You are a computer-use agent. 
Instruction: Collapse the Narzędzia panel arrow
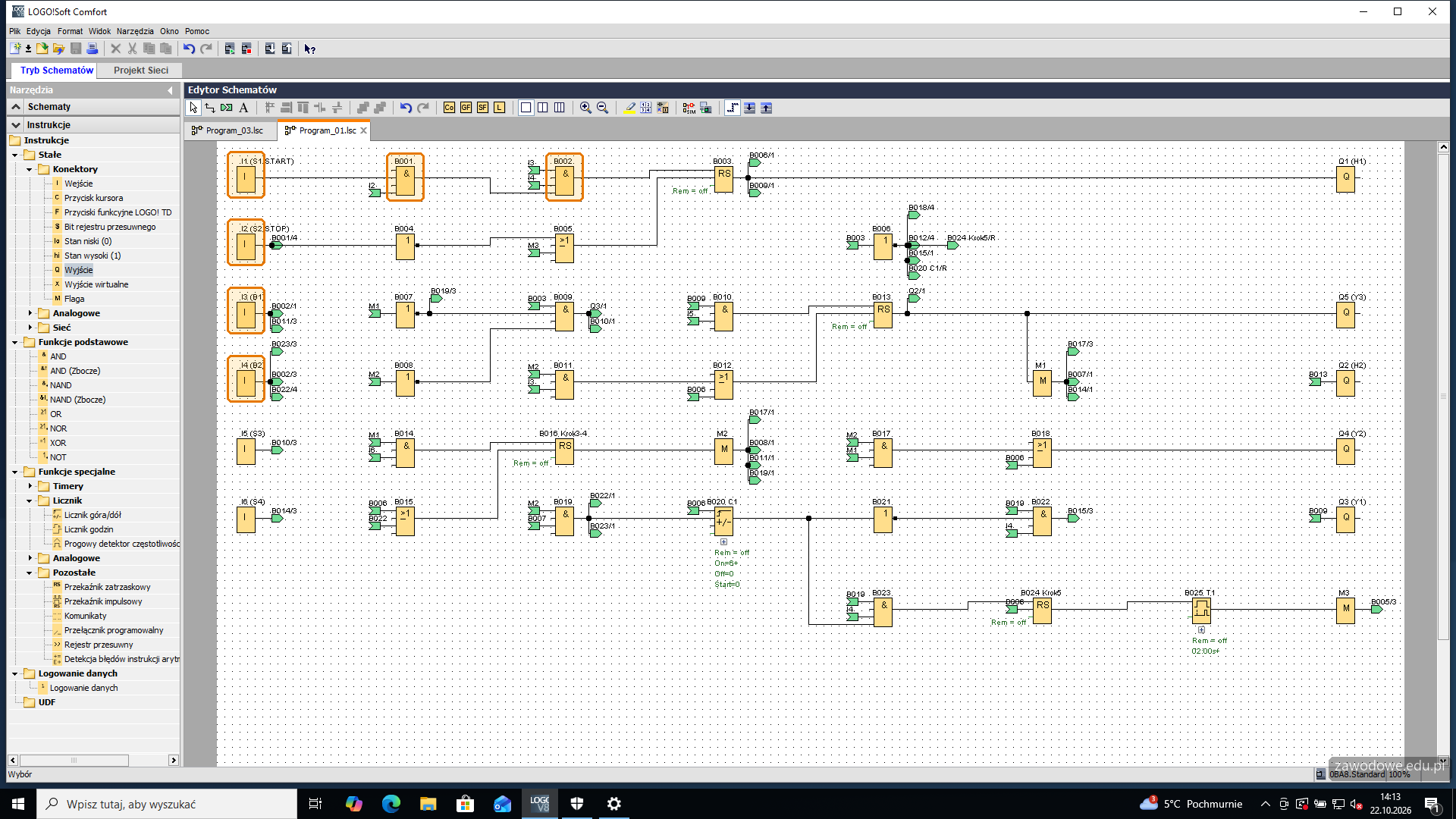coord(170,90)
